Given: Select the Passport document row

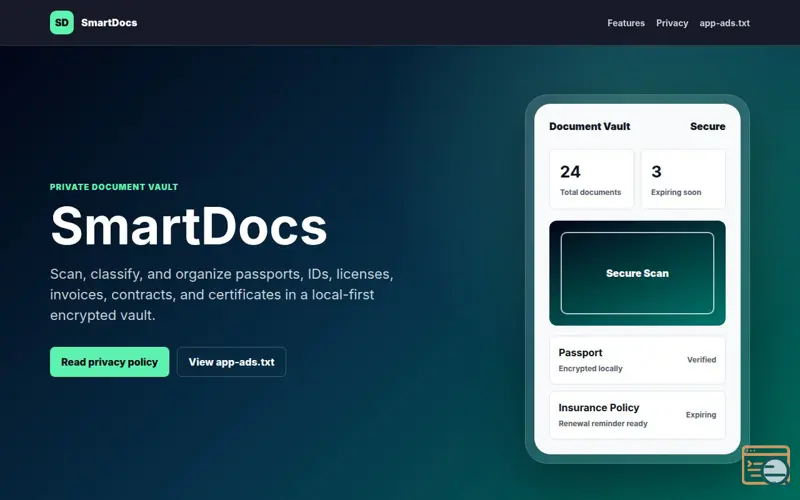Looking at the screenshot, I should 637,360.
